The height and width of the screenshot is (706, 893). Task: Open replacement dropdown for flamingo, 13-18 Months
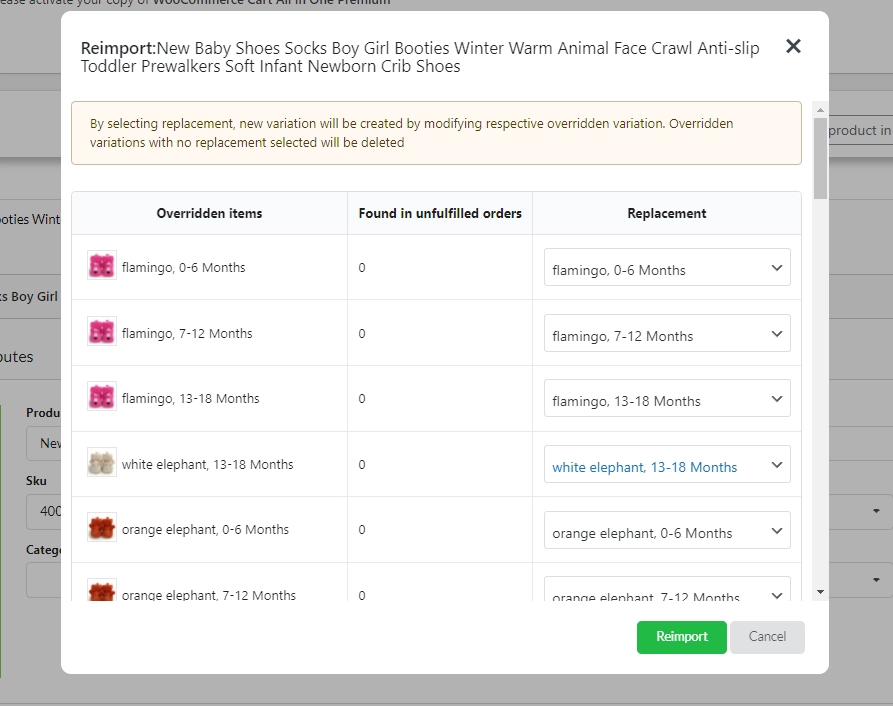667,399
